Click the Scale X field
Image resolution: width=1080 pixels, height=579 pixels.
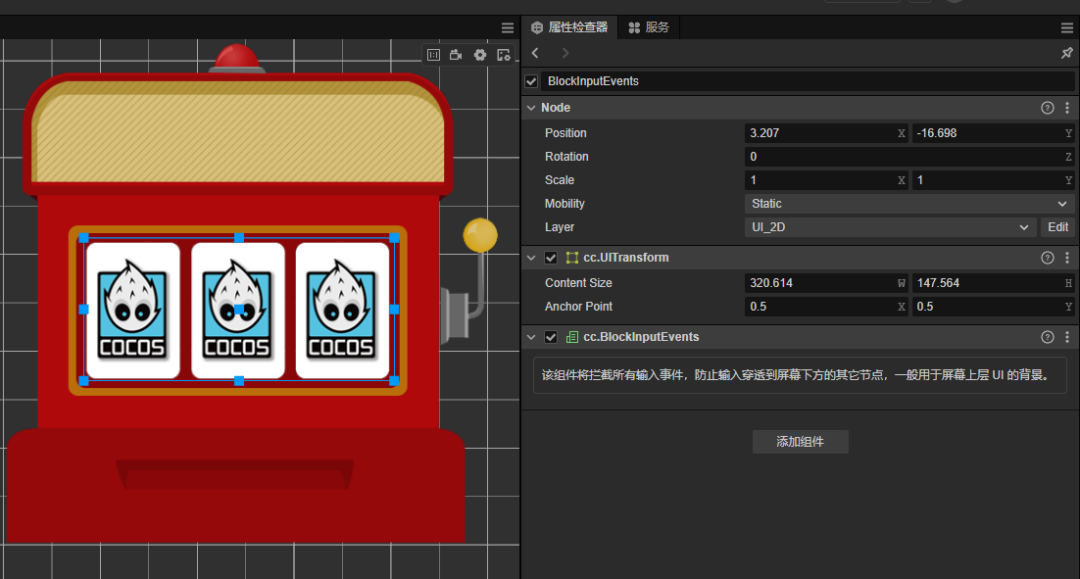point(826,180)
